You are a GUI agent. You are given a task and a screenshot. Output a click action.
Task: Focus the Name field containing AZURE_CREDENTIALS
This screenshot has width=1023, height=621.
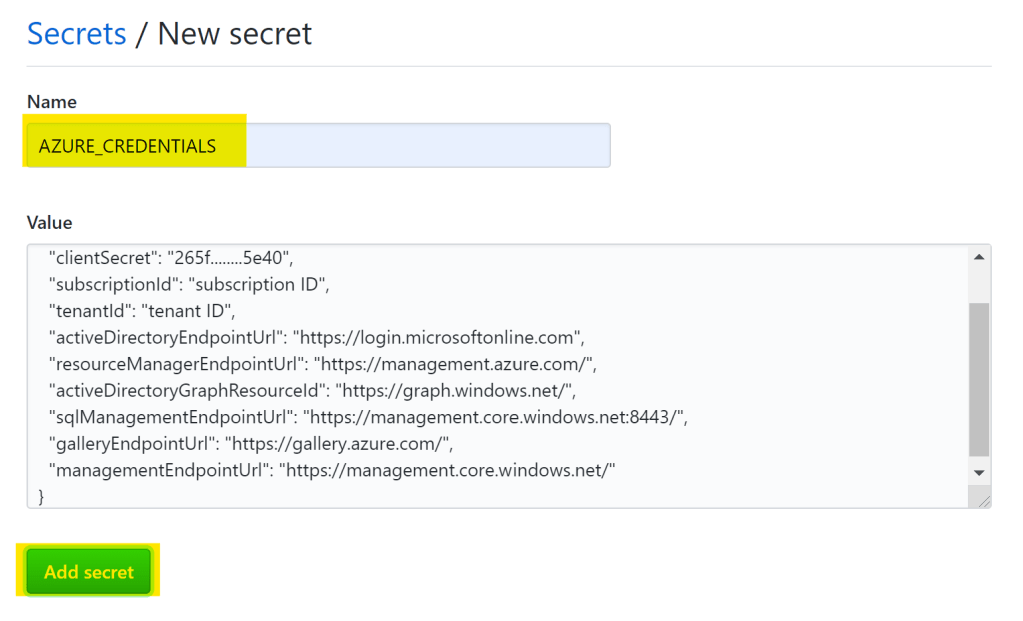coord(318,146)
